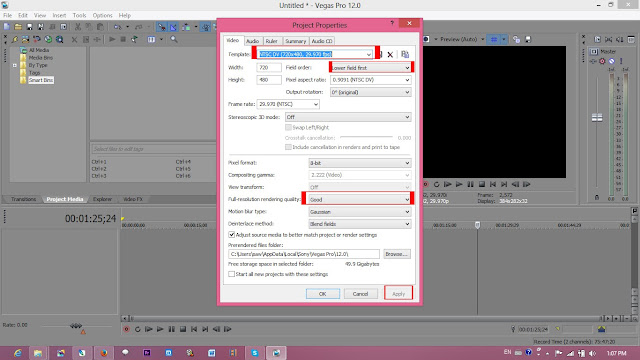The width and height of the screenshot is (640, 360).
Task: Click the pause button under video preview
Action: tap(470, 184)
